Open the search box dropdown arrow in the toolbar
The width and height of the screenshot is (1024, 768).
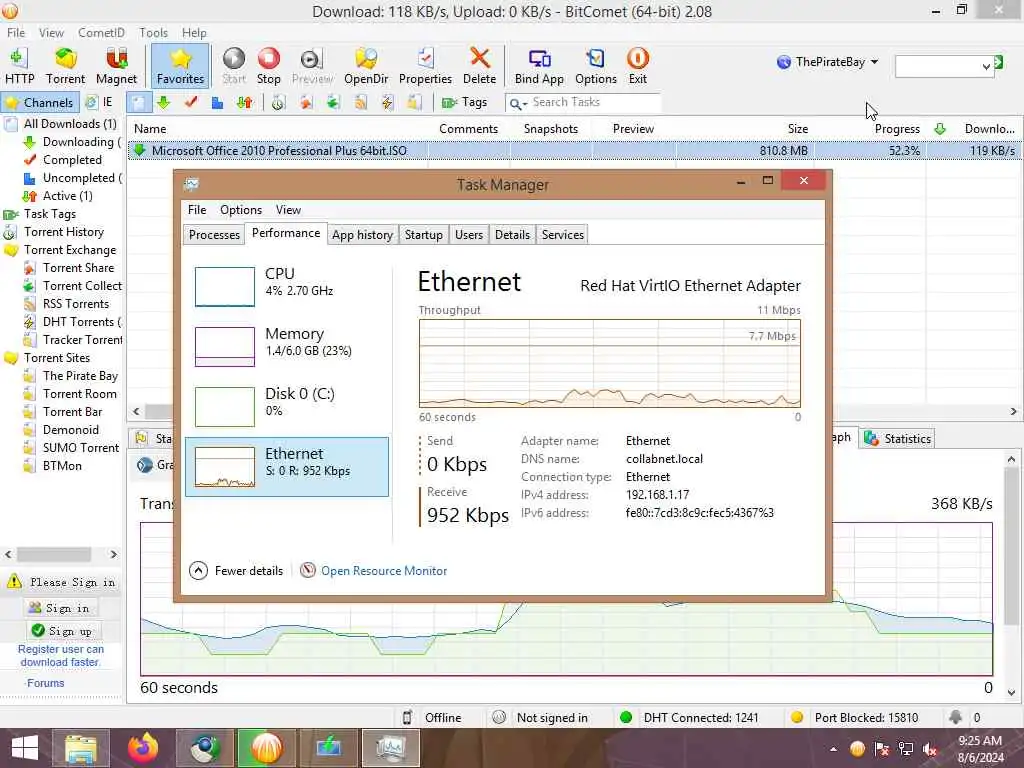pyautogui.click(x=986, y=66)
